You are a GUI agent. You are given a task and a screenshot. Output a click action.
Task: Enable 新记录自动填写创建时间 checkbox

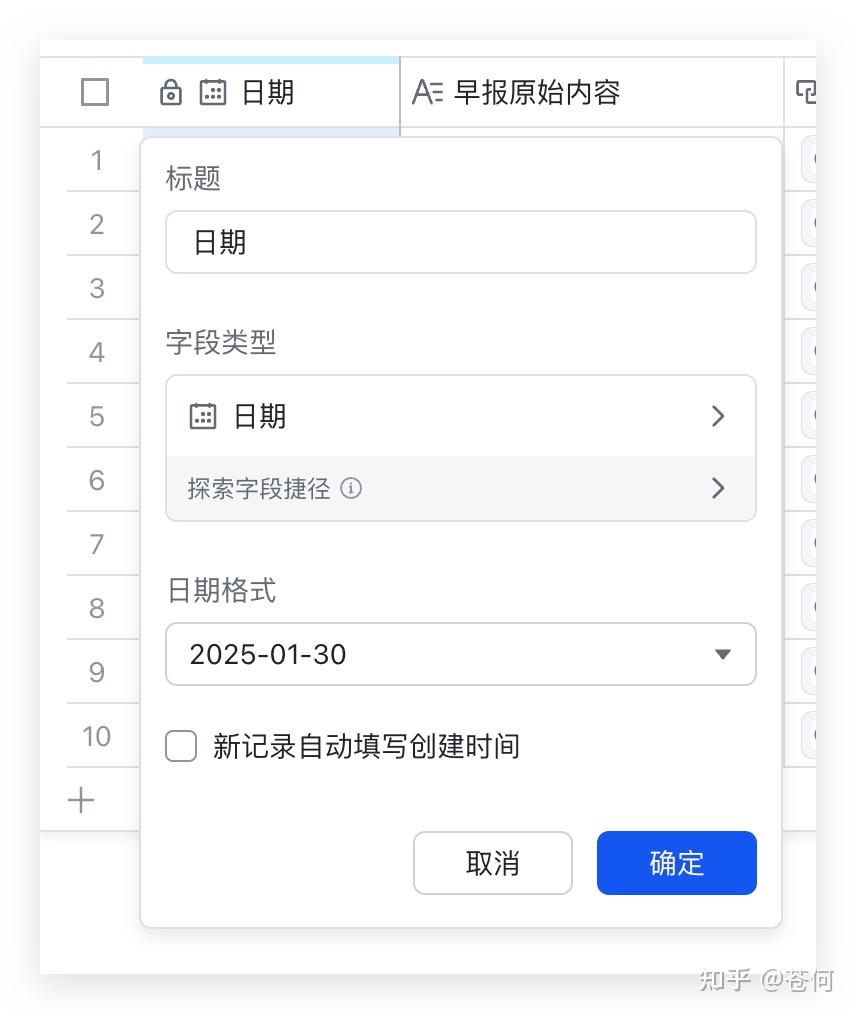pyautogui.click(x=181, y=746)
